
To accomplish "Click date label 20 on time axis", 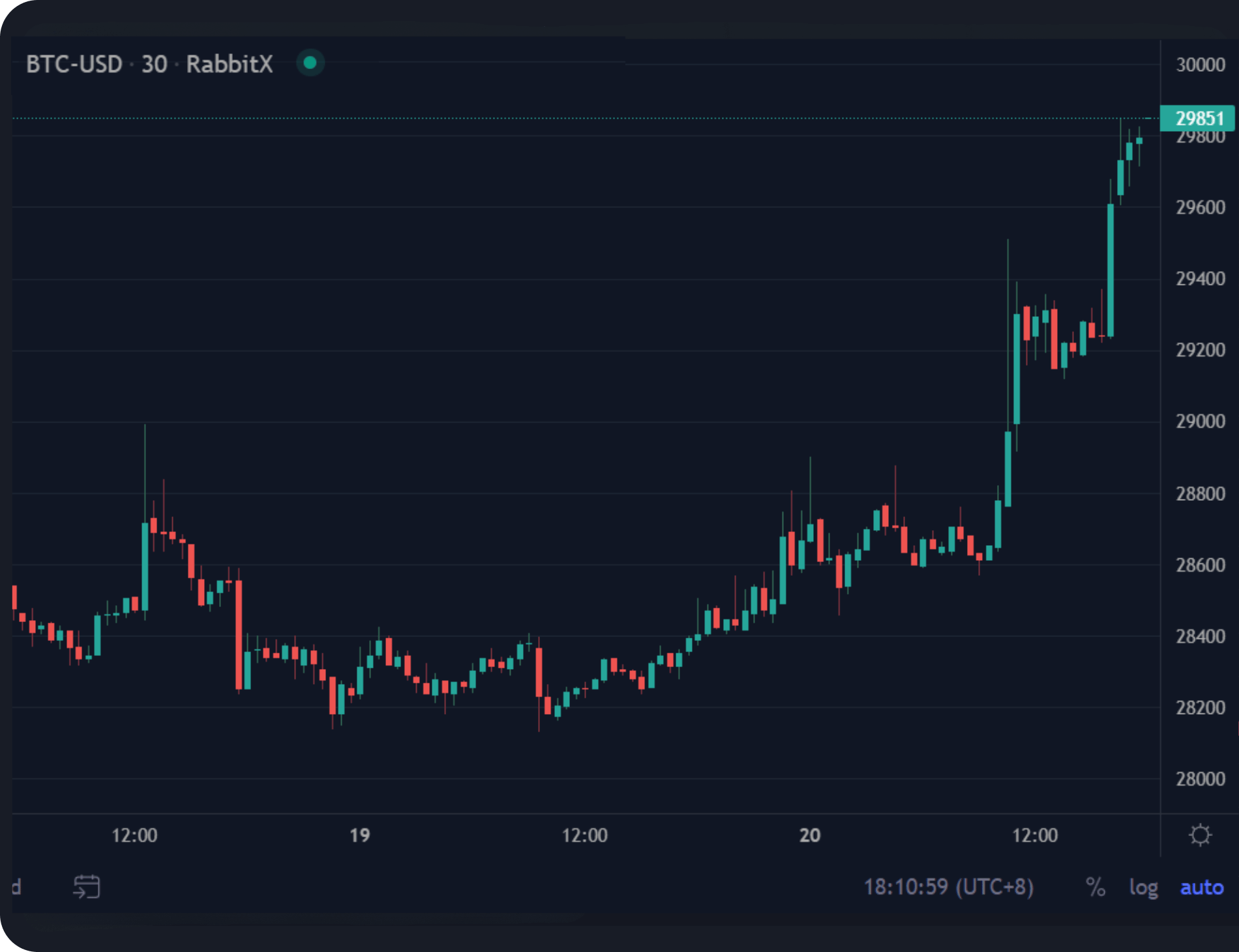I will pos(810,835).
